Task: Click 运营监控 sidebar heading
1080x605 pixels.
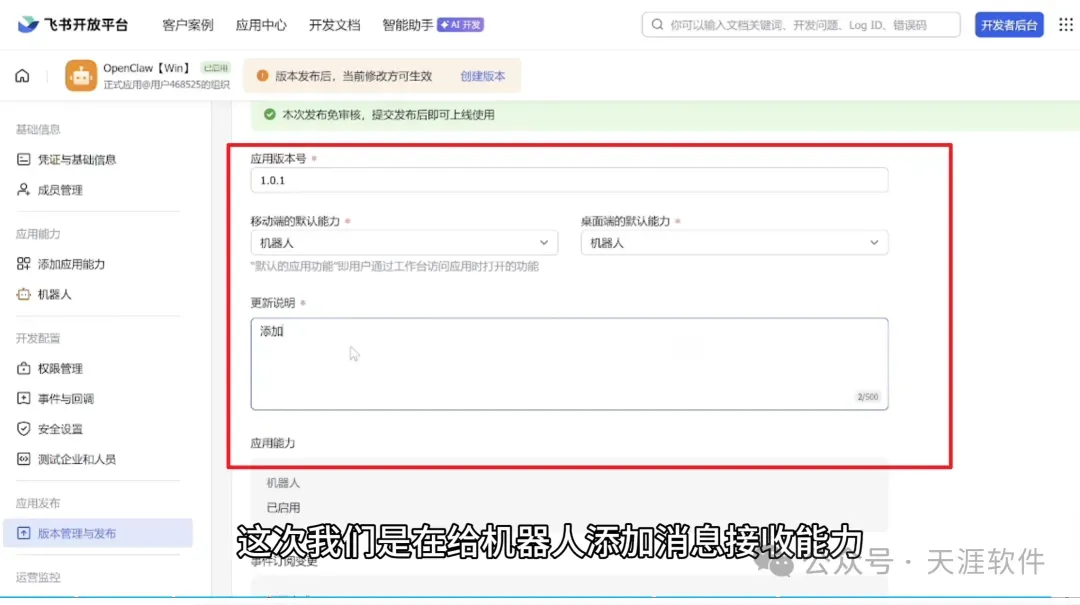Action: (x=39, y=577)
